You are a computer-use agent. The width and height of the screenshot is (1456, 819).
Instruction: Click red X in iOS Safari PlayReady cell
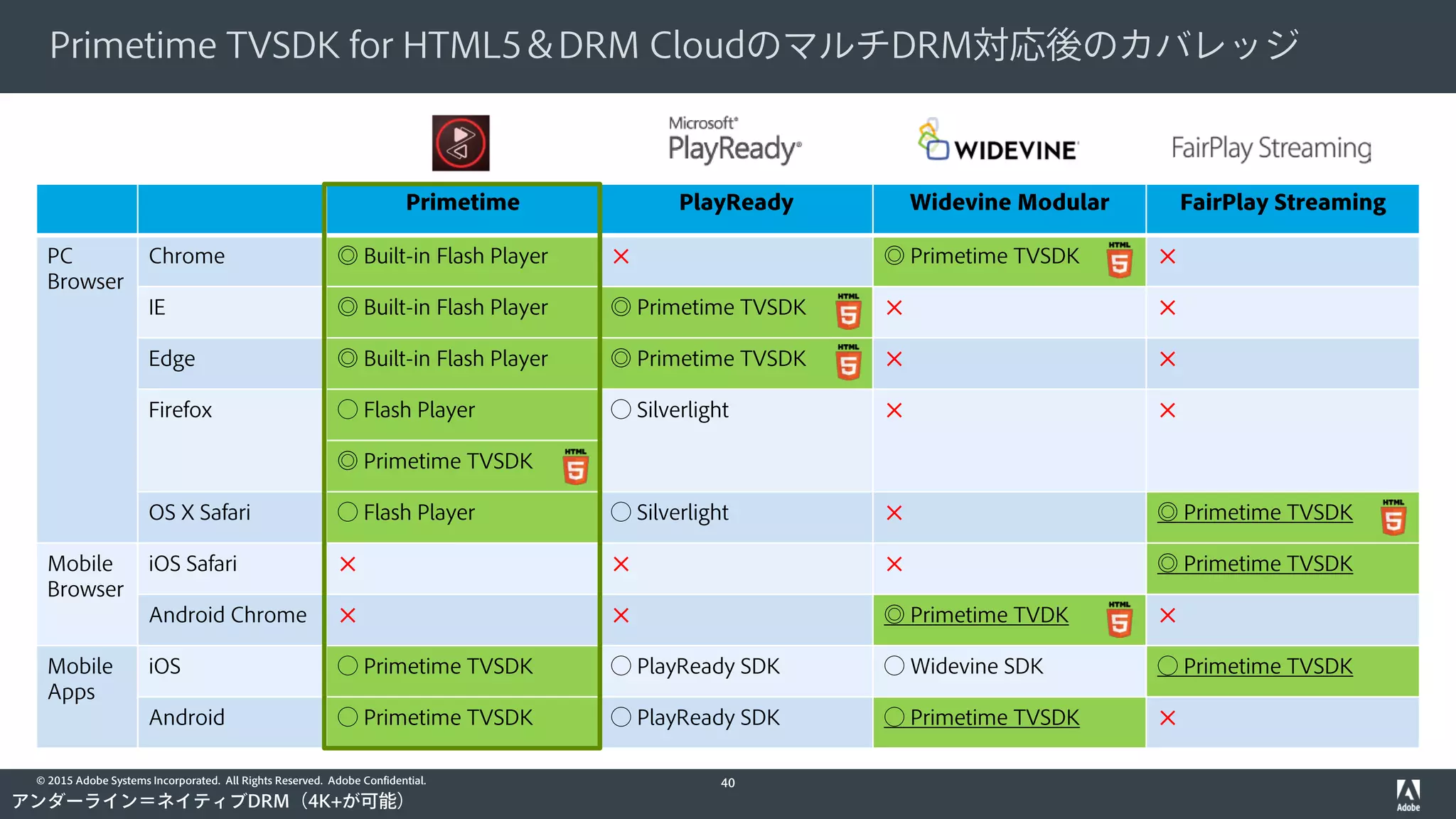pos(621,564)
